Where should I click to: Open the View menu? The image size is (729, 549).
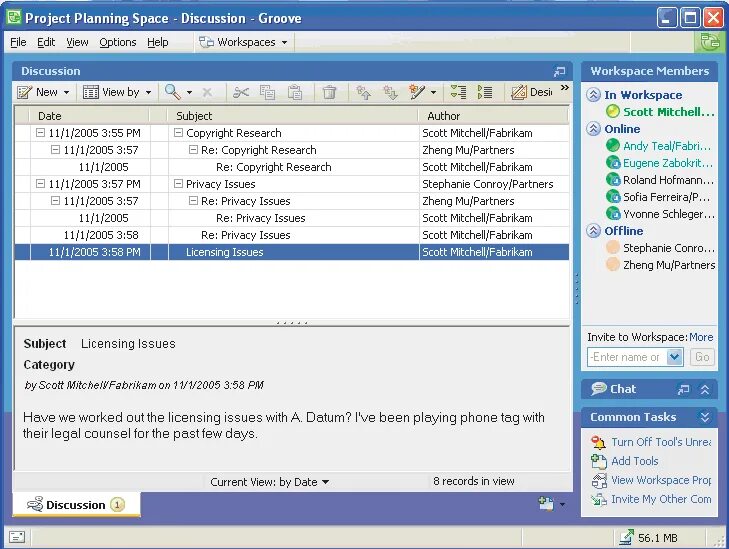(77, 42)
